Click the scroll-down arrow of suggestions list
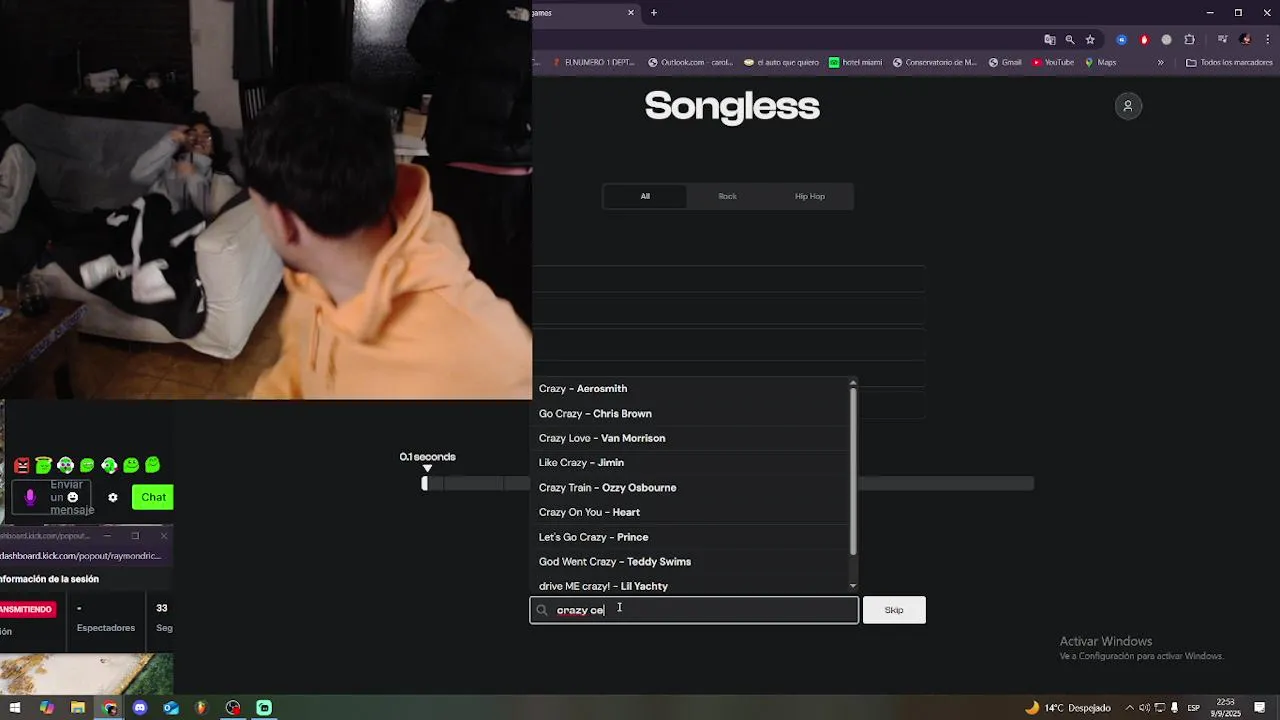This screenshot has width=1280, height=720. pos(853,586)
